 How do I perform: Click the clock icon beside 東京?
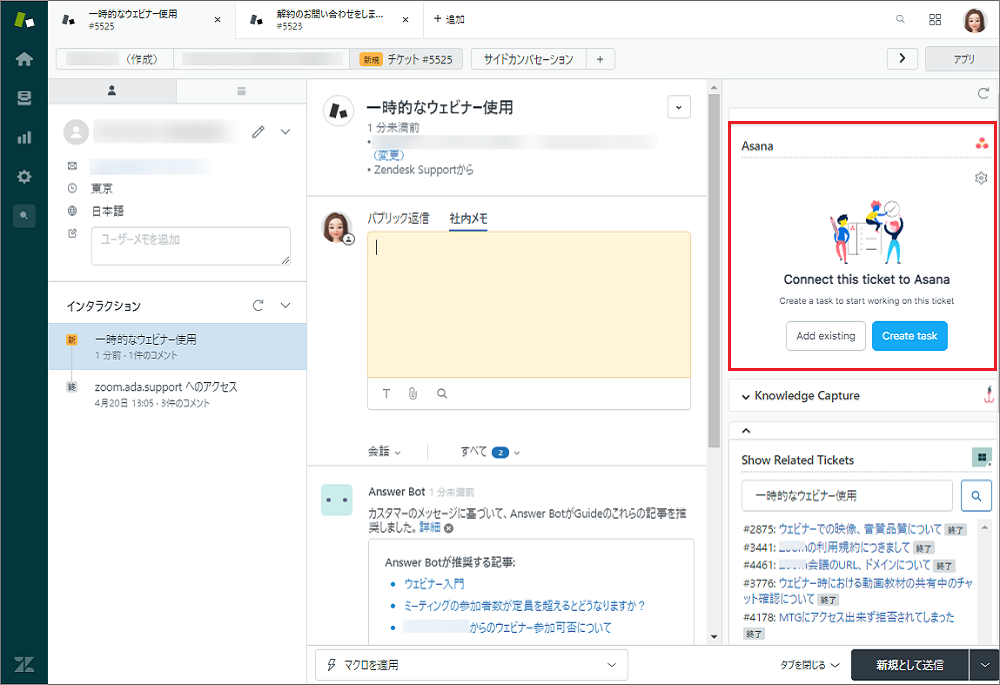coord(72,188)
